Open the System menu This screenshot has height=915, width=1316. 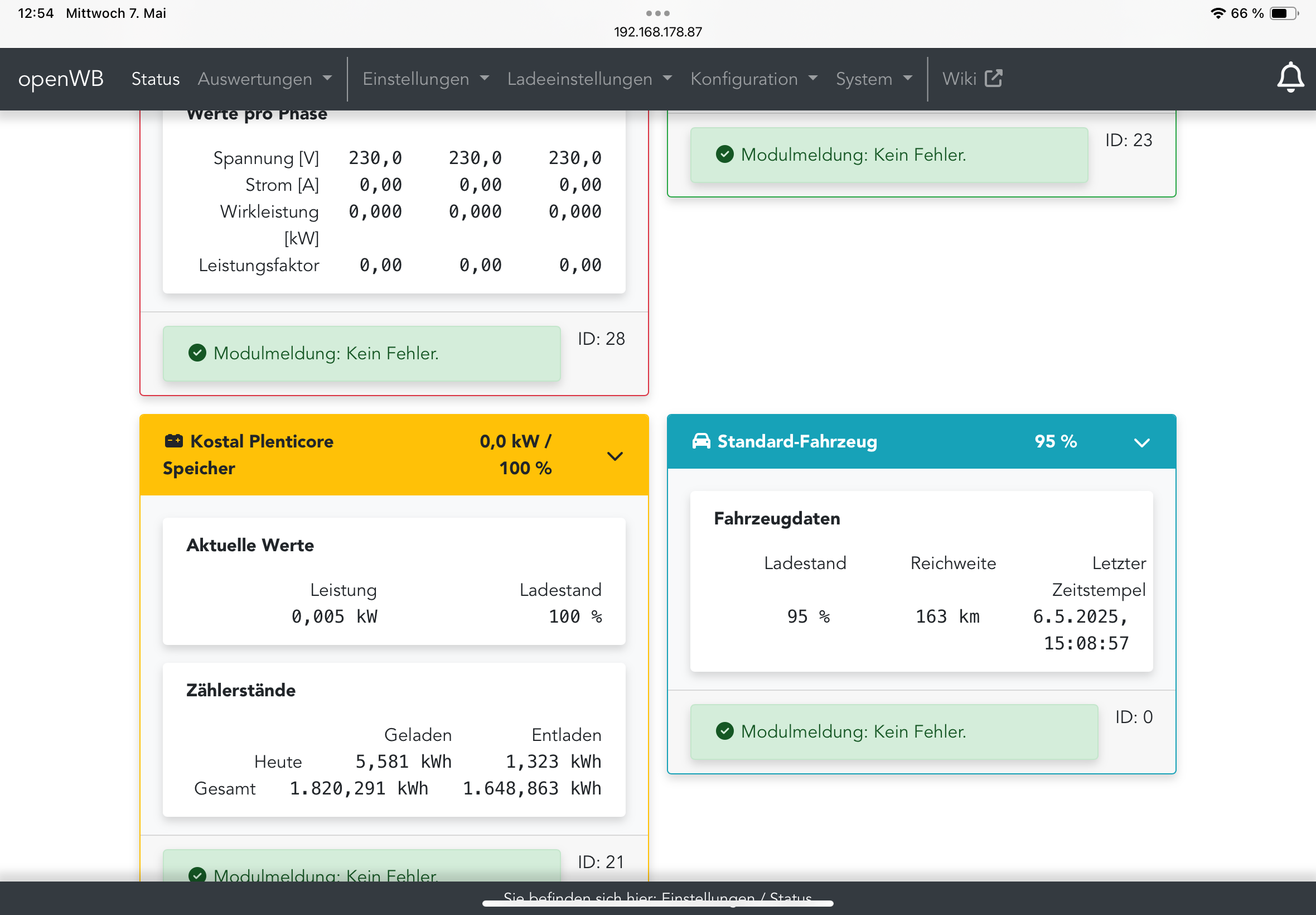(x=873, y=79)
